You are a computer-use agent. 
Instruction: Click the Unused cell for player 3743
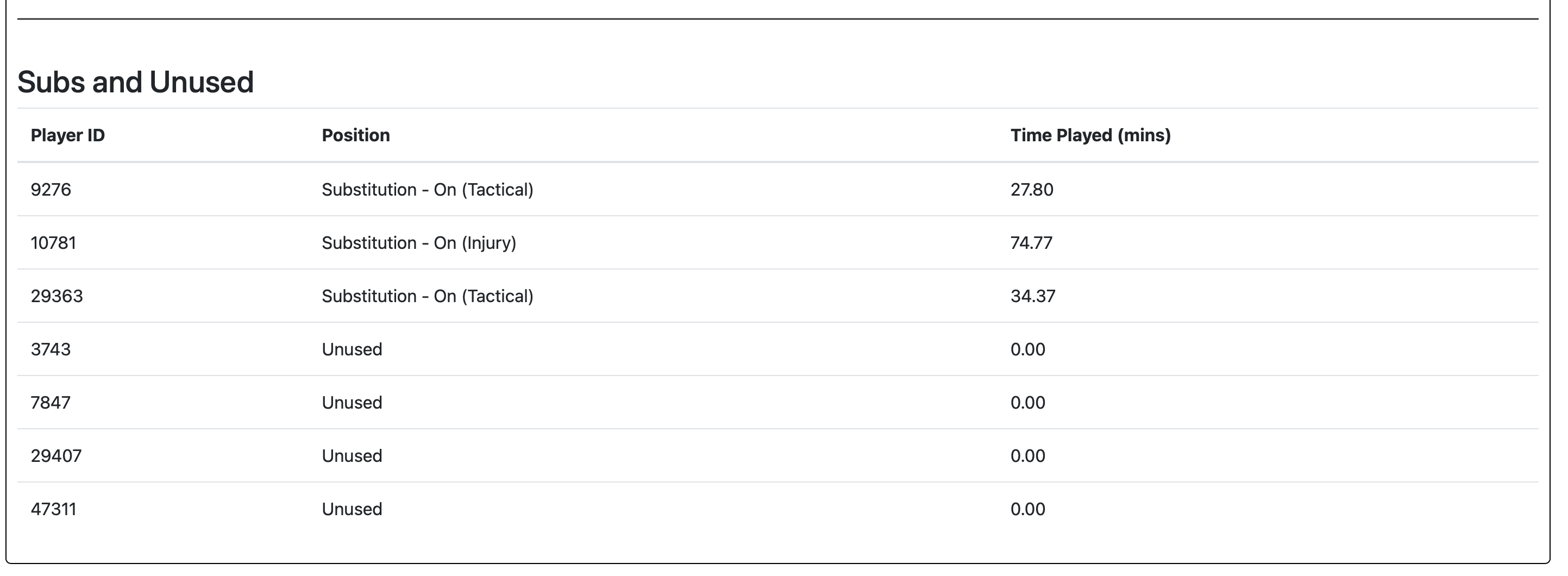tap(352, 349)
